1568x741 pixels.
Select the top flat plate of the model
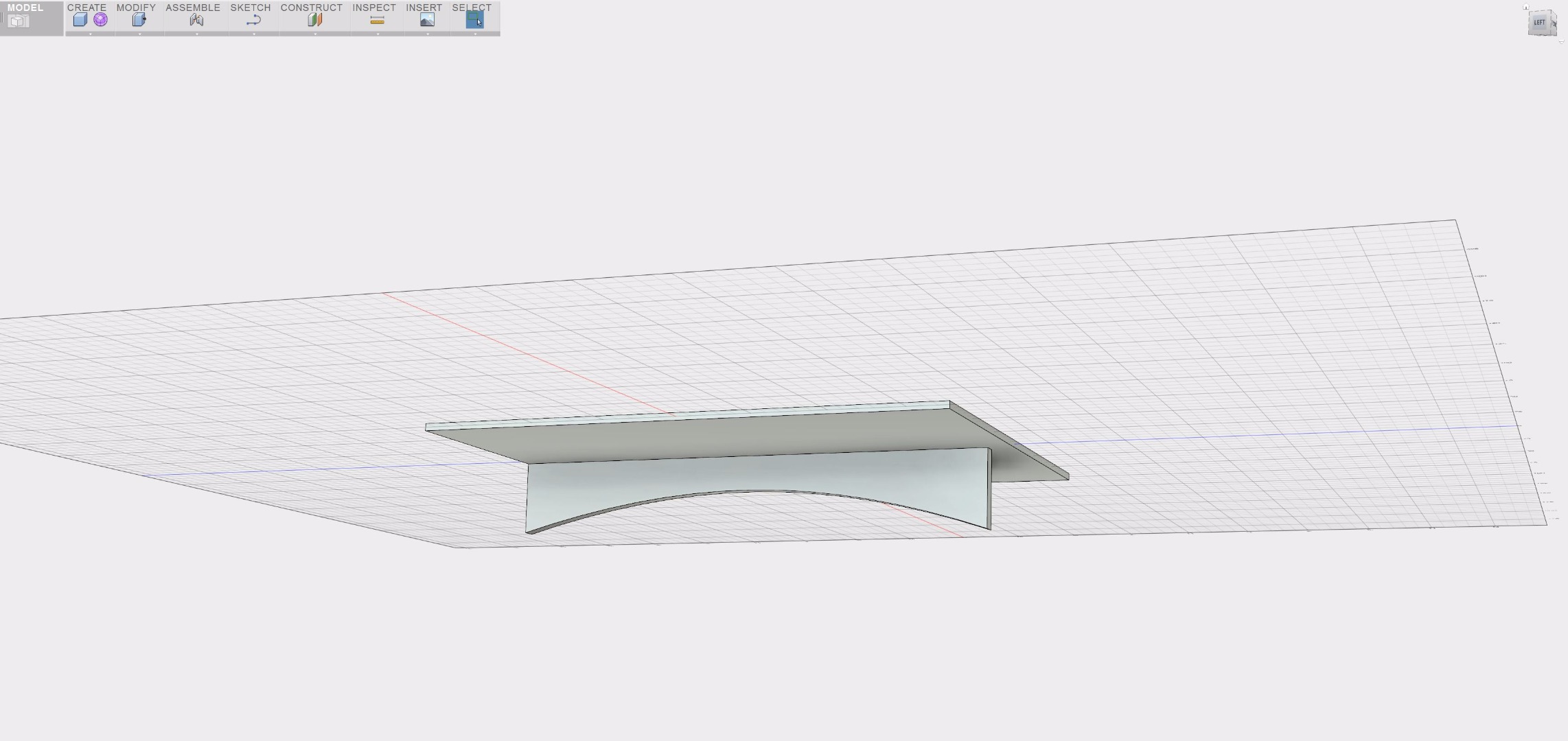741,436
